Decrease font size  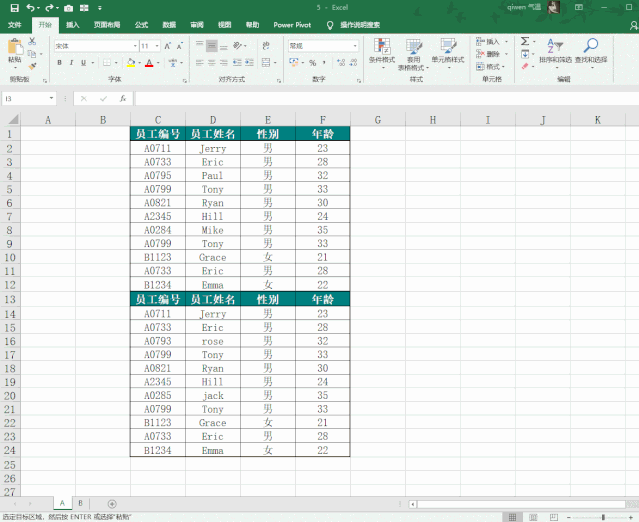pyautogui.click(x=180, y=46)
